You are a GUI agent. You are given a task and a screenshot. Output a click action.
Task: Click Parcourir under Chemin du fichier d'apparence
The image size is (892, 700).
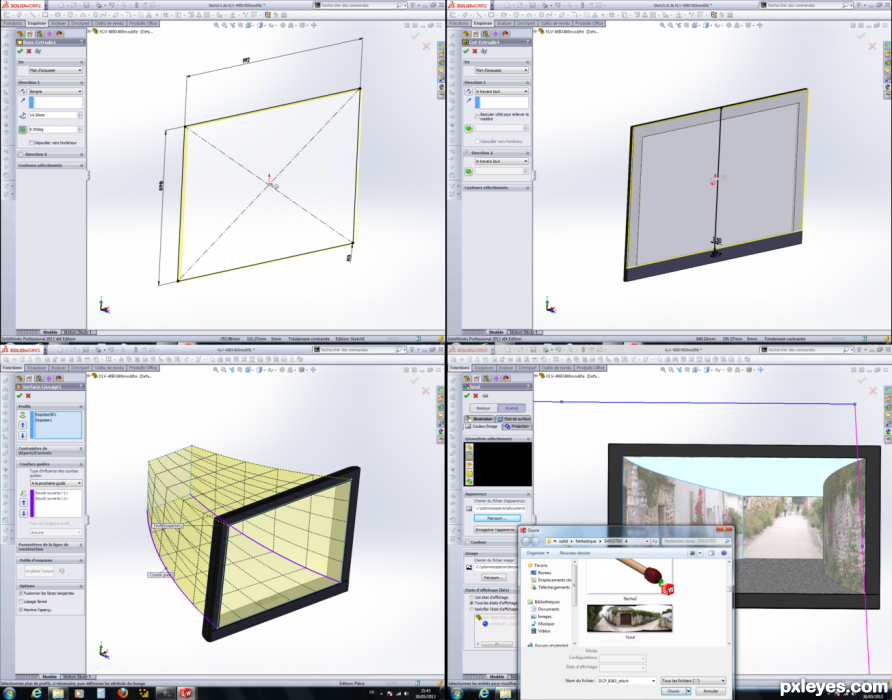[x=497, y=518]
